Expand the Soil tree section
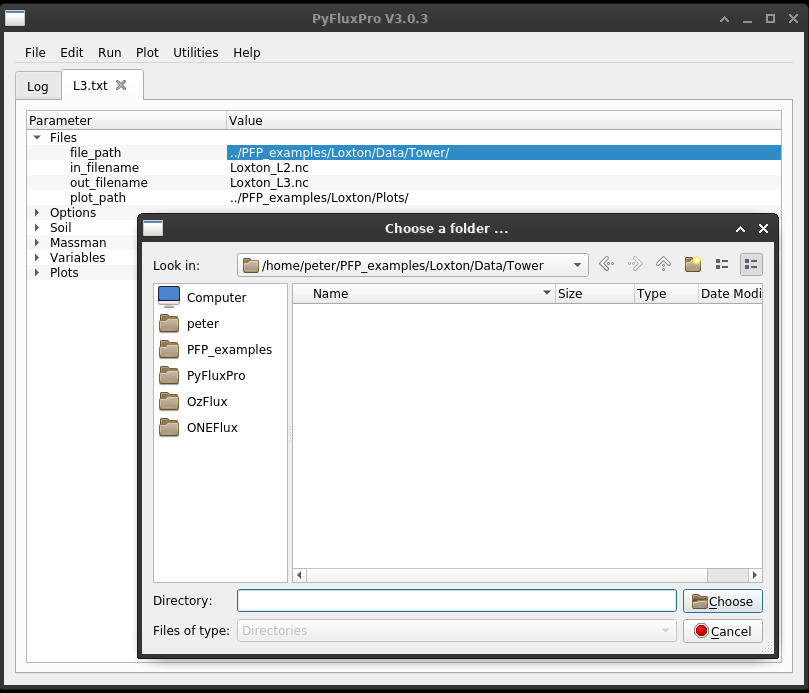The image size is (809, 693). point(37,228)
